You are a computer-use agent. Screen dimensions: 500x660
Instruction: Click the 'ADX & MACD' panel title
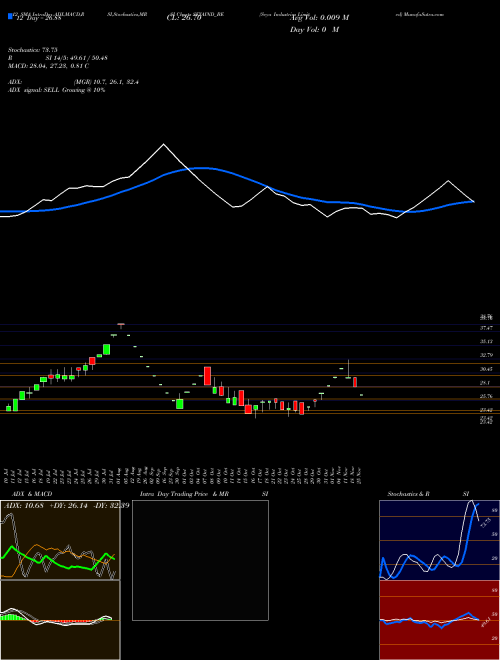[32, 494]
